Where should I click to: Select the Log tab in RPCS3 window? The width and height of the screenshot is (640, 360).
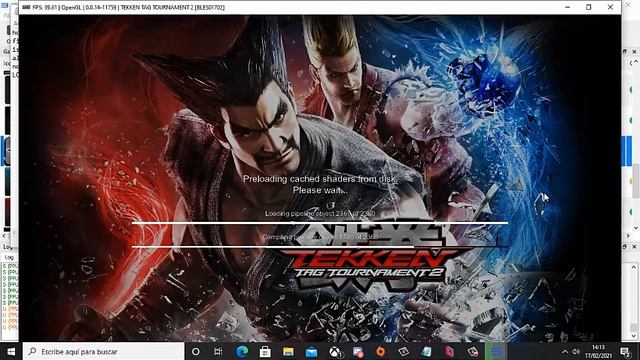click(9, 257)
